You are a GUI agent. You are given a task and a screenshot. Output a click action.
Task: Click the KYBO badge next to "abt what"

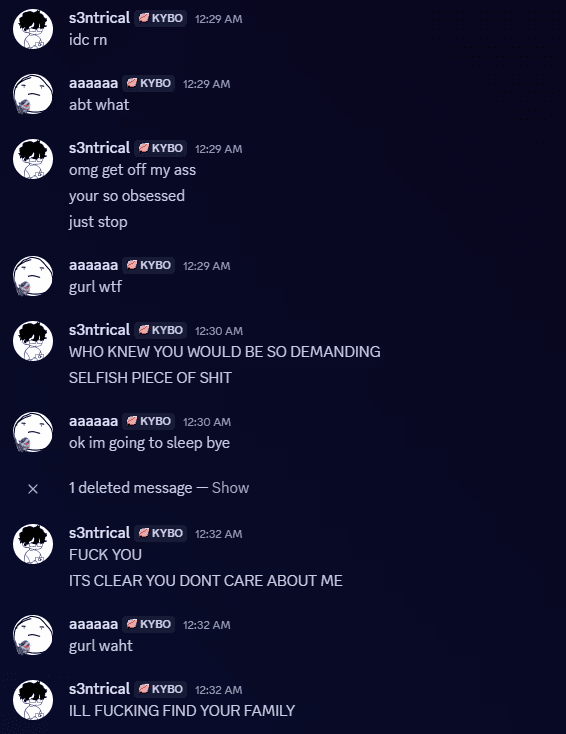(x=148, y=83)
